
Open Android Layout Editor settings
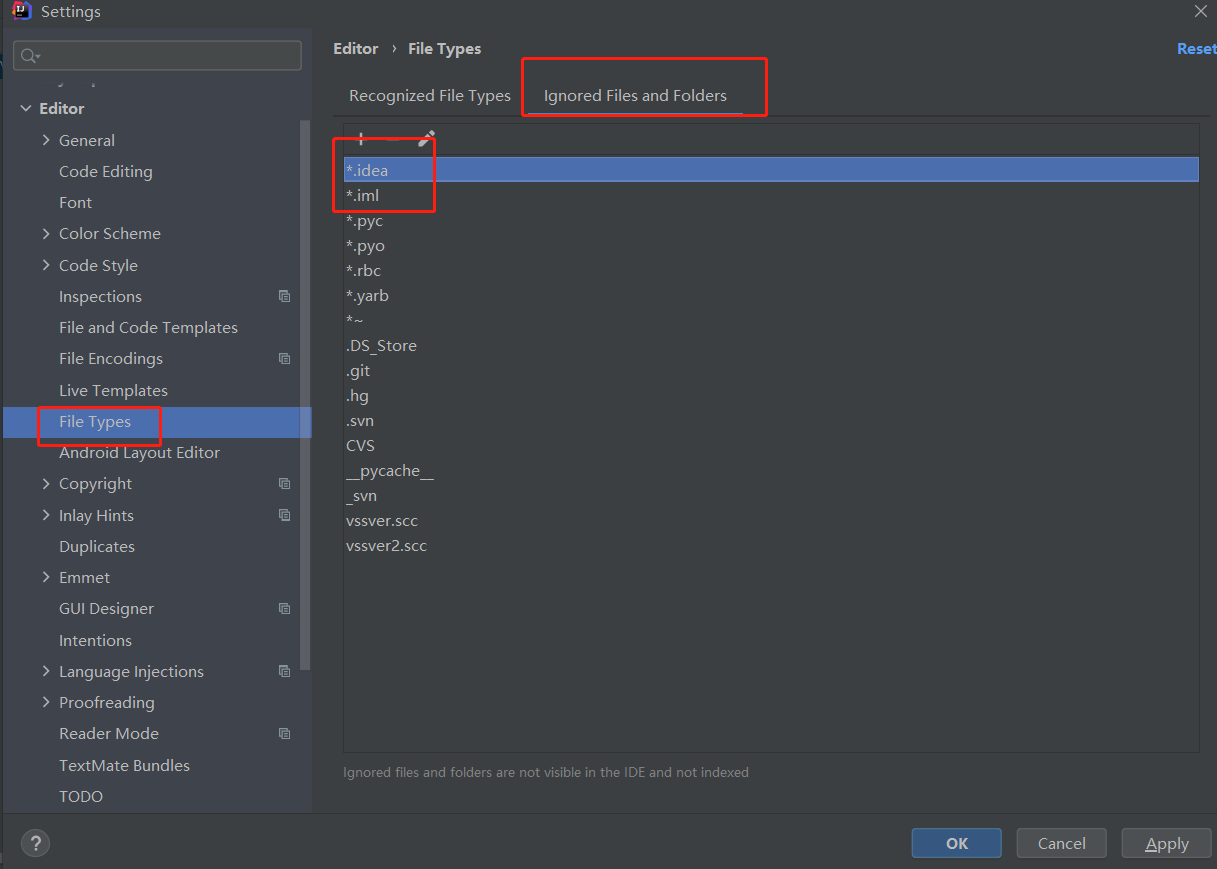[139, 452]
